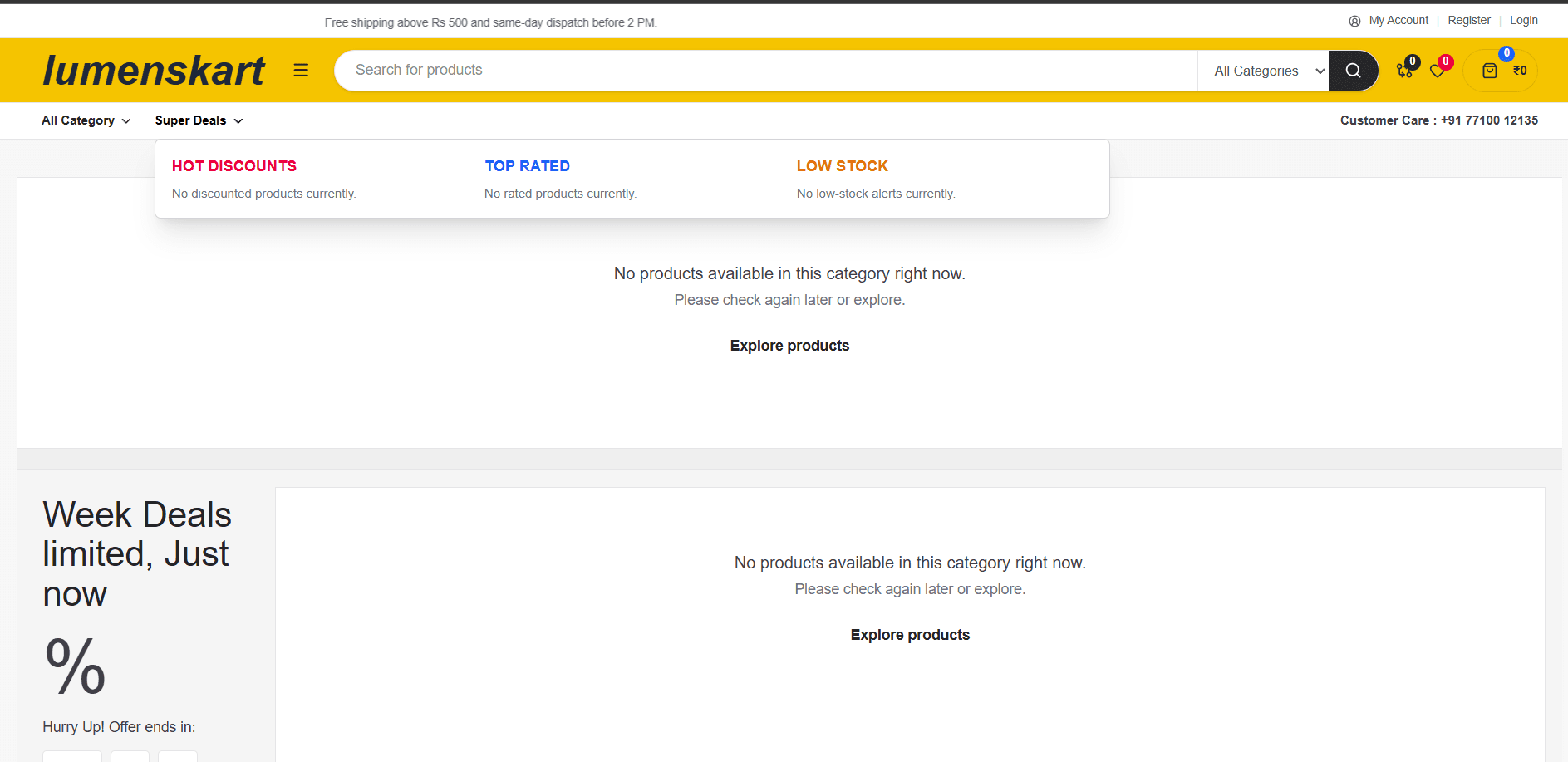This screenshot has width=1568, height=762.
Task: Open the hamburger menu icon
Action: 301,71
